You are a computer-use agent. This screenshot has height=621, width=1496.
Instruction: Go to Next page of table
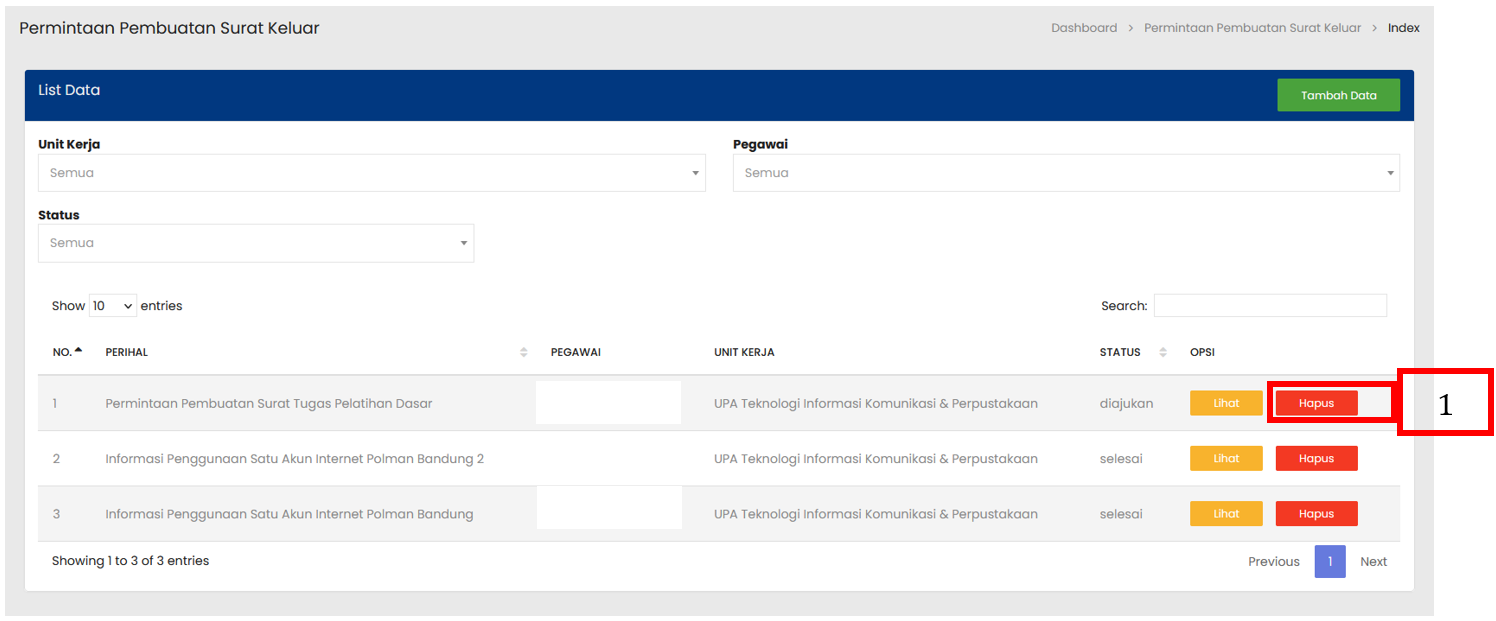click(1373, 562)
